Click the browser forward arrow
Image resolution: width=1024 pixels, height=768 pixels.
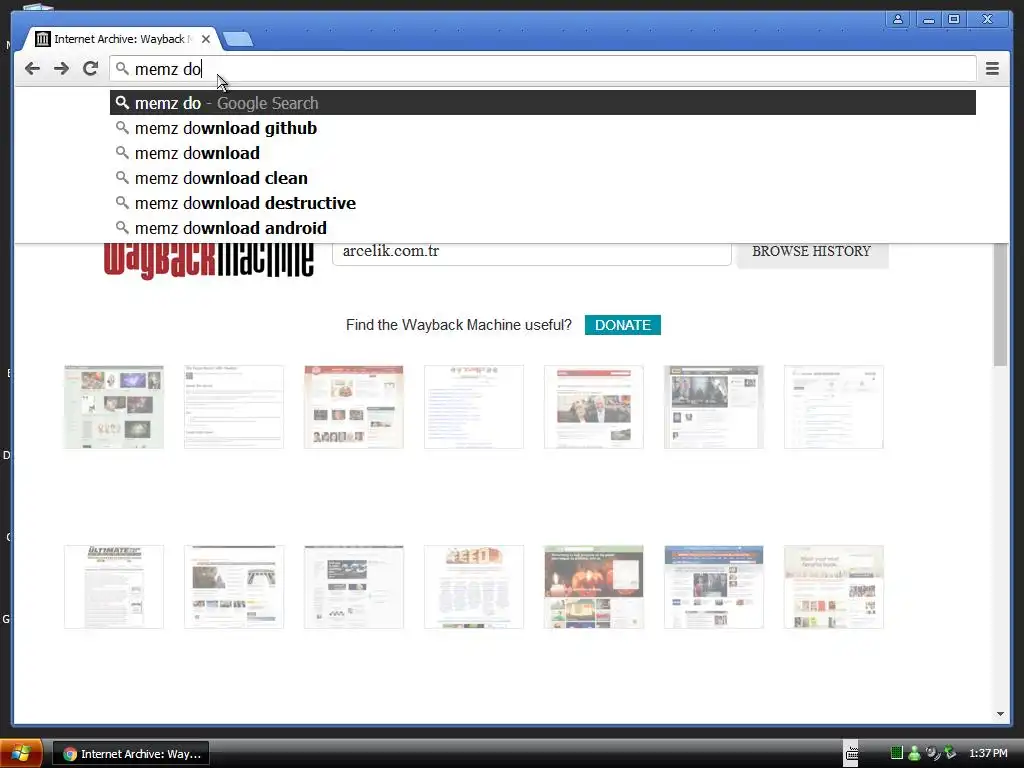(x=61, y=69)
